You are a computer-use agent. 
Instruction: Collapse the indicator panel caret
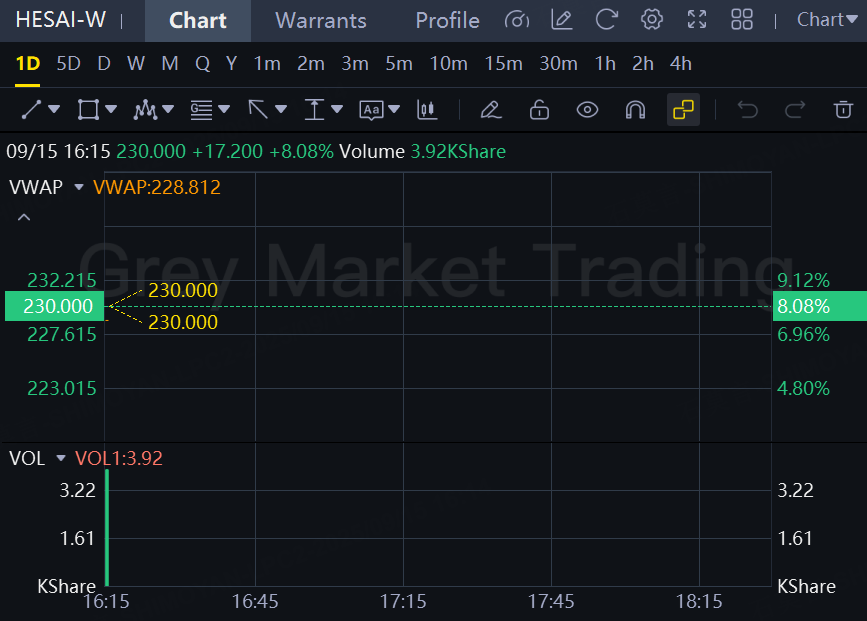point(24,217)
